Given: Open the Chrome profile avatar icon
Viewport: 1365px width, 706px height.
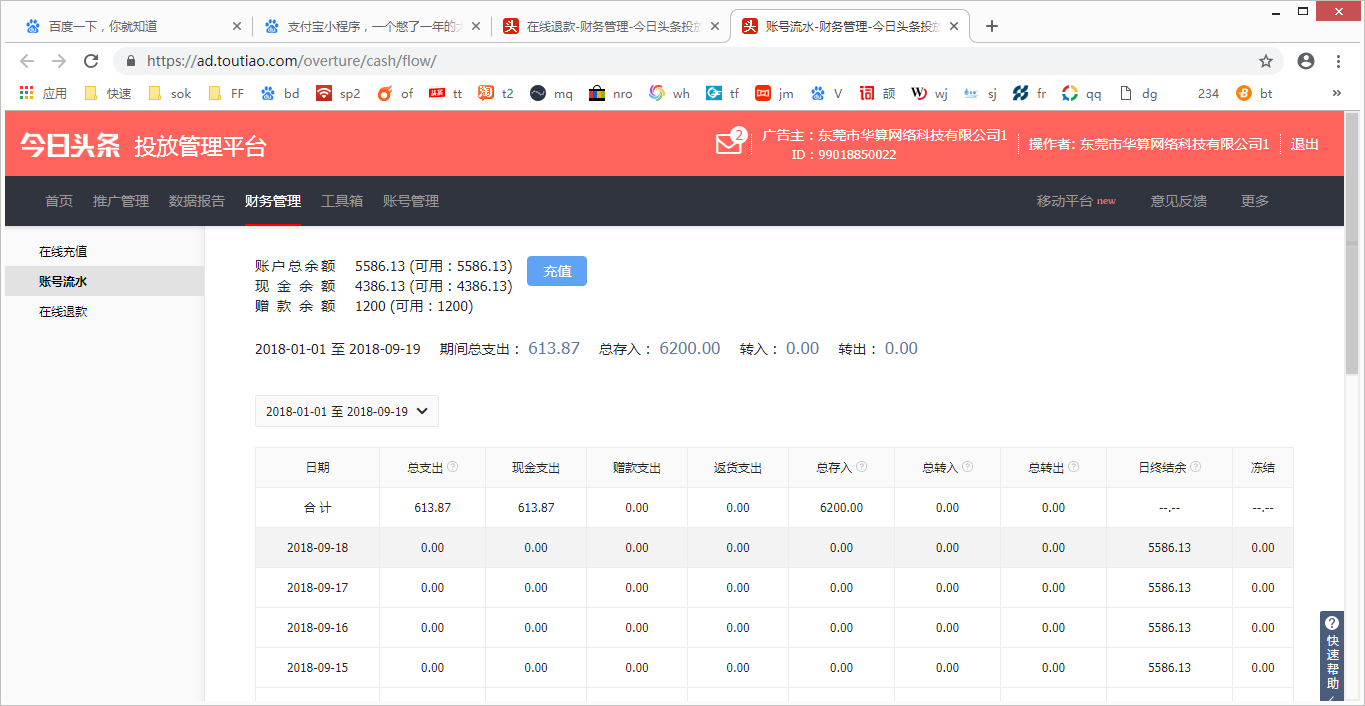Looking at the screenshot, I should click(x=1306, y=61).
